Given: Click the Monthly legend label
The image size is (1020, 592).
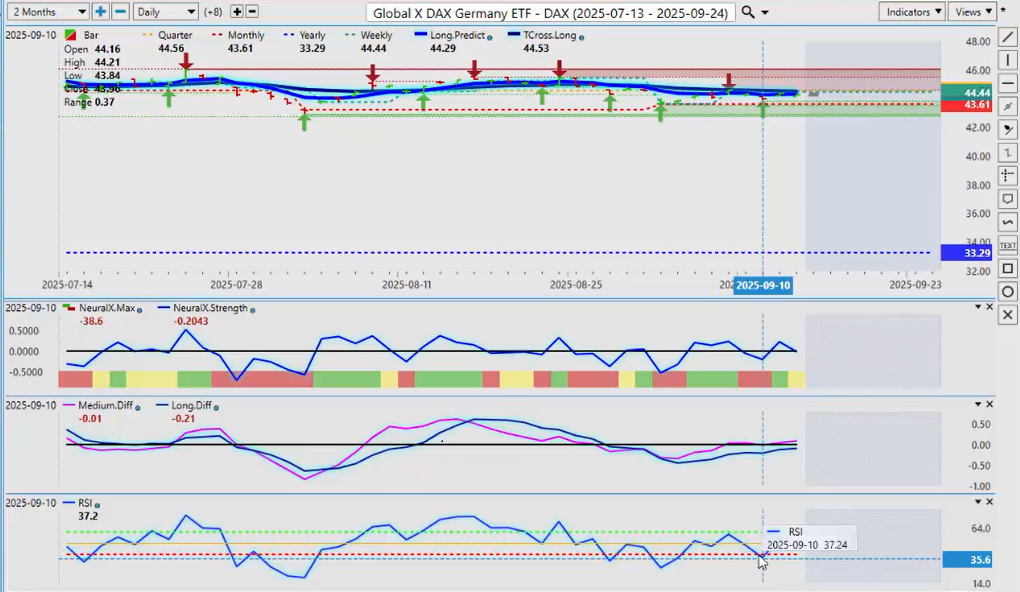Looking at the screenshot, I should [x=246, y=35].
